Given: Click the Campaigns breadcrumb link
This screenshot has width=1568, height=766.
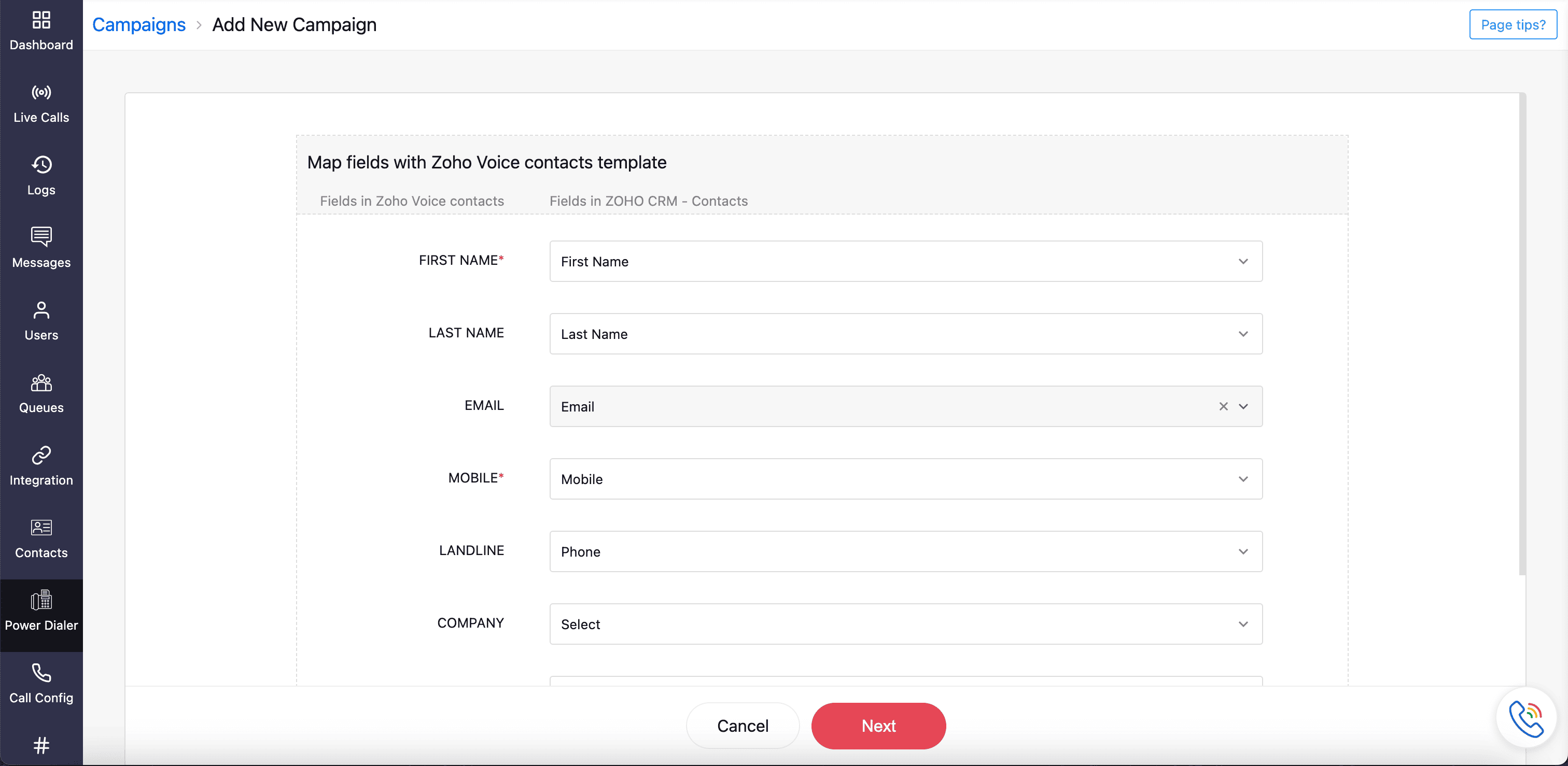Looking at the screenshot, I should pyautogui.click(x=139, y=25).
